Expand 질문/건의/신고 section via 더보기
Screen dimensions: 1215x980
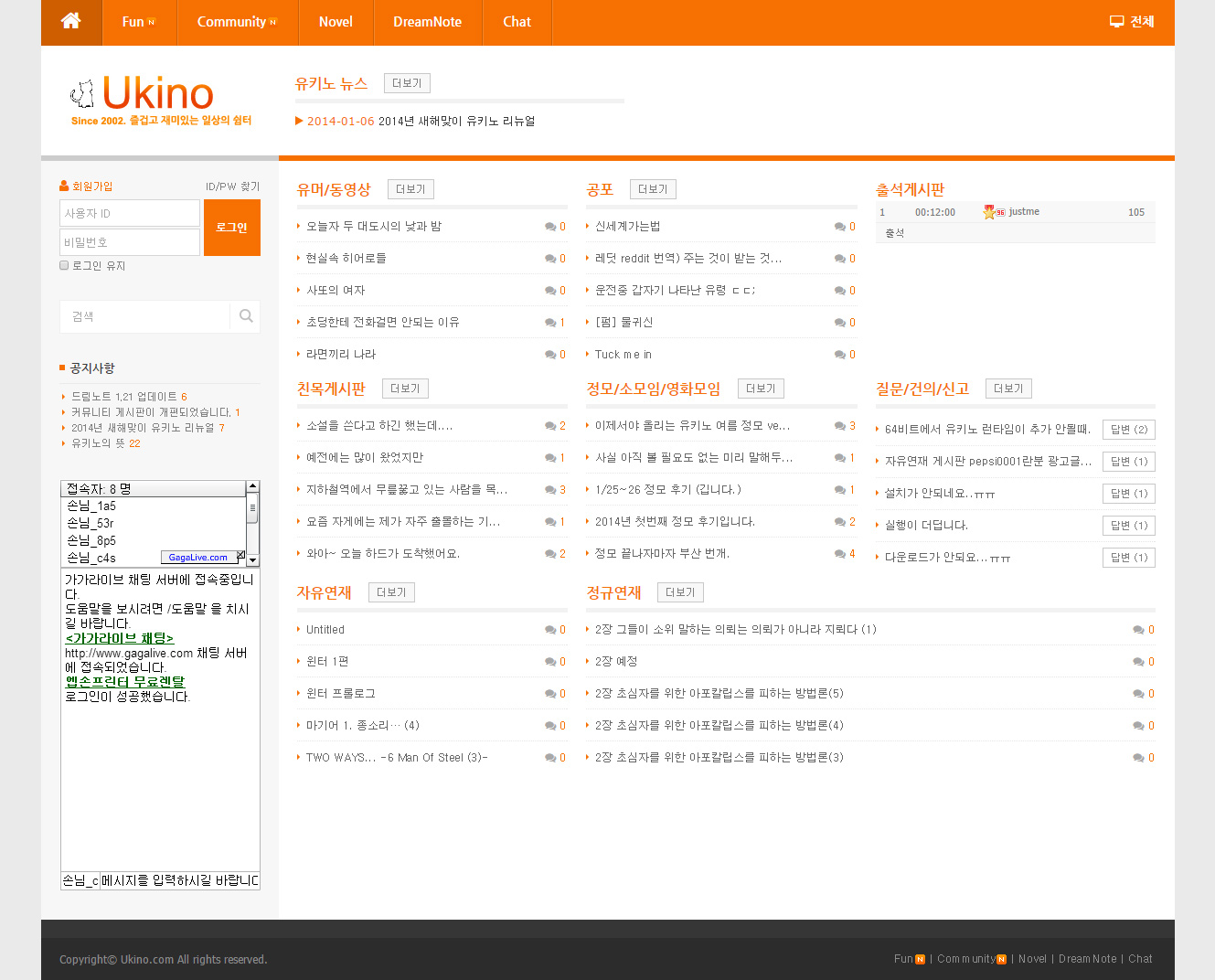coord(1008,389)
